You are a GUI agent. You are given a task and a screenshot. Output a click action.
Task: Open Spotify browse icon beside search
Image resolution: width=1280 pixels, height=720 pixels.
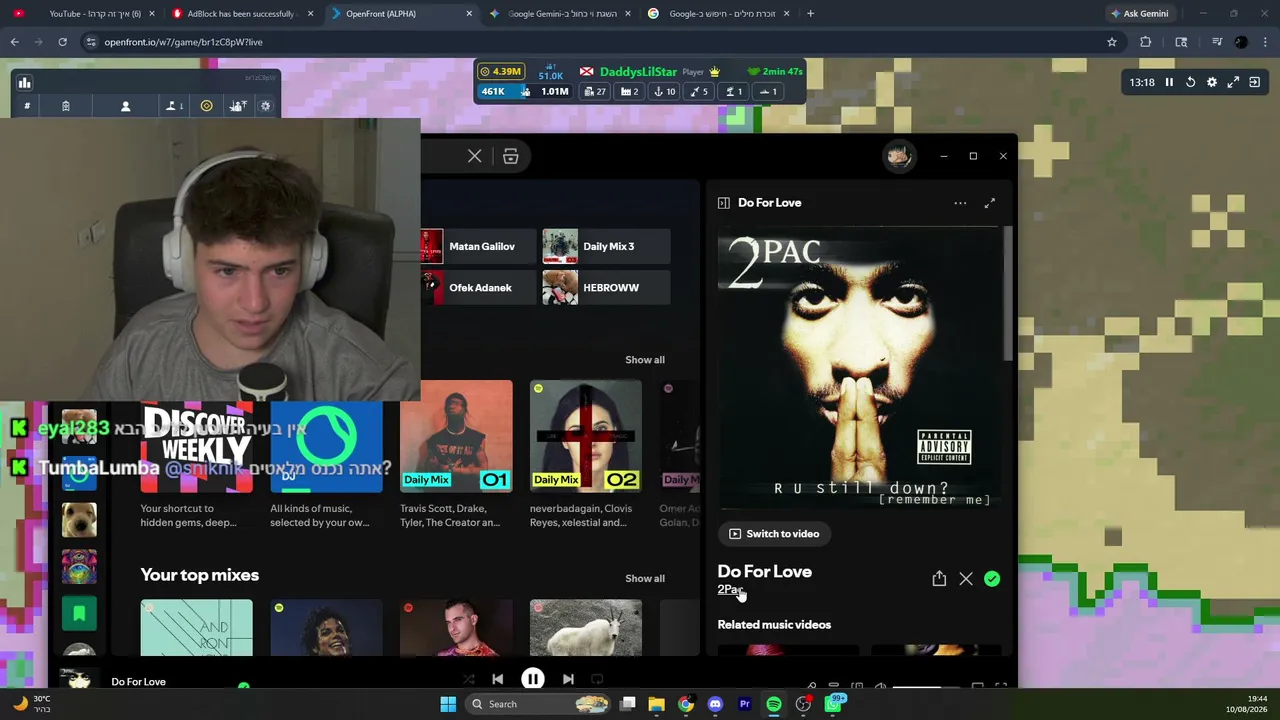click(x=510, y=156)
